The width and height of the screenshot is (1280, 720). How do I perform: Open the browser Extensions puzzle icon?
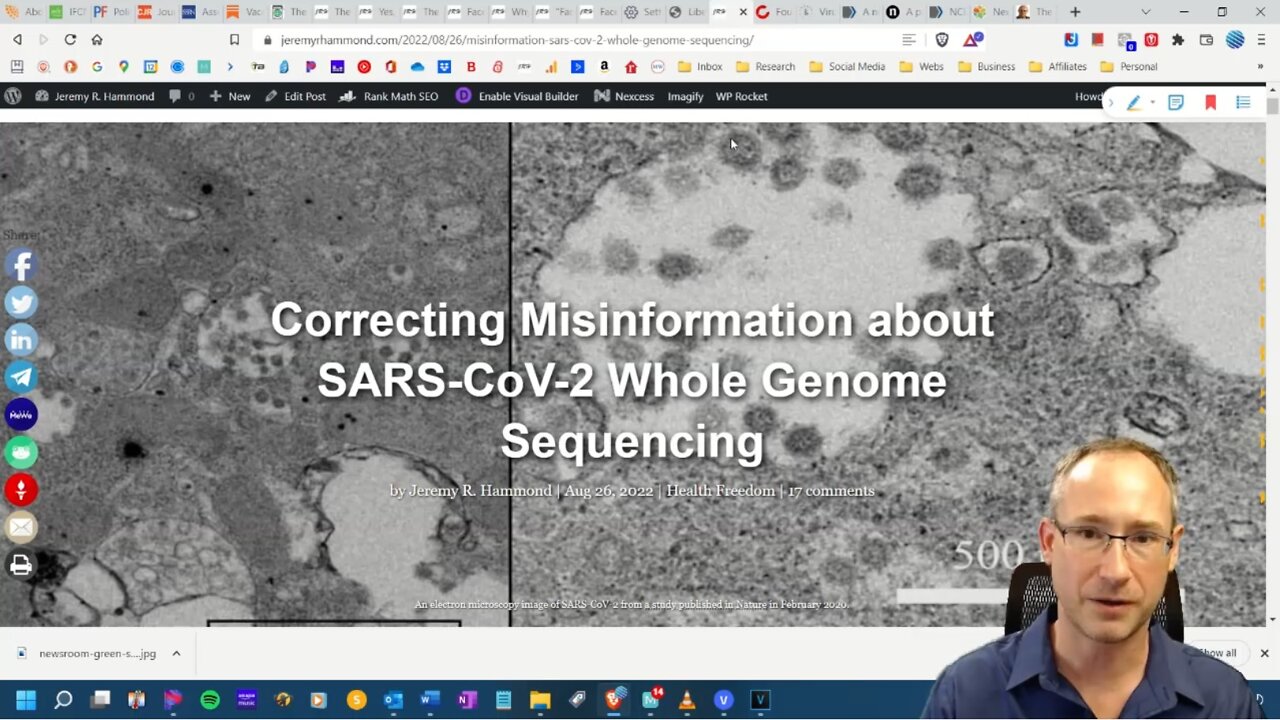[x=1178, y=40]
